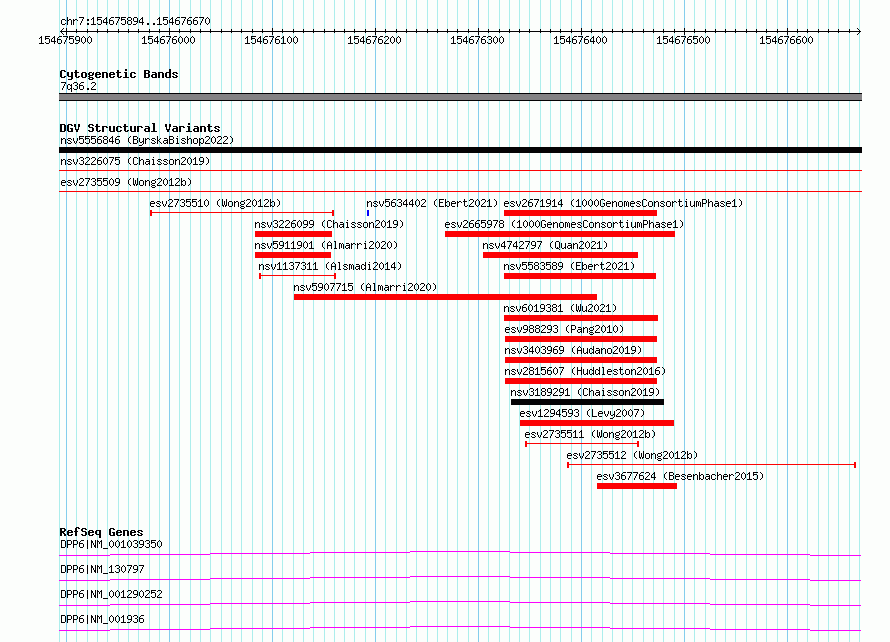Select the 7q36.2 band label
This screenshot has width=890, height=642.
point(78,86)
